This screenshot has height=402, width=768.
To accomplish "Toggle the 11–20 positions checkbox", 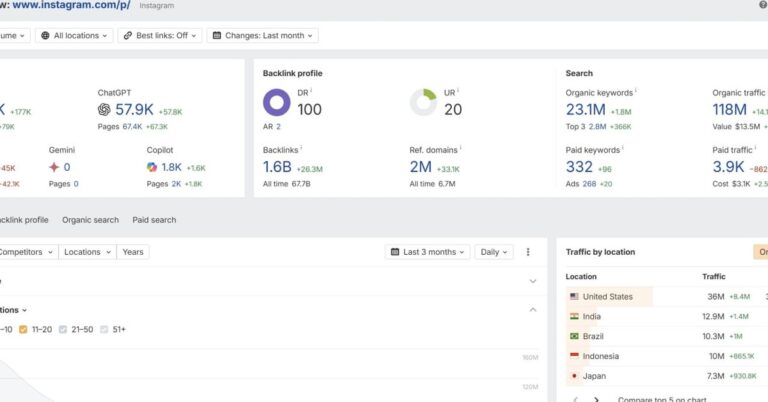I will pos(24,329).
